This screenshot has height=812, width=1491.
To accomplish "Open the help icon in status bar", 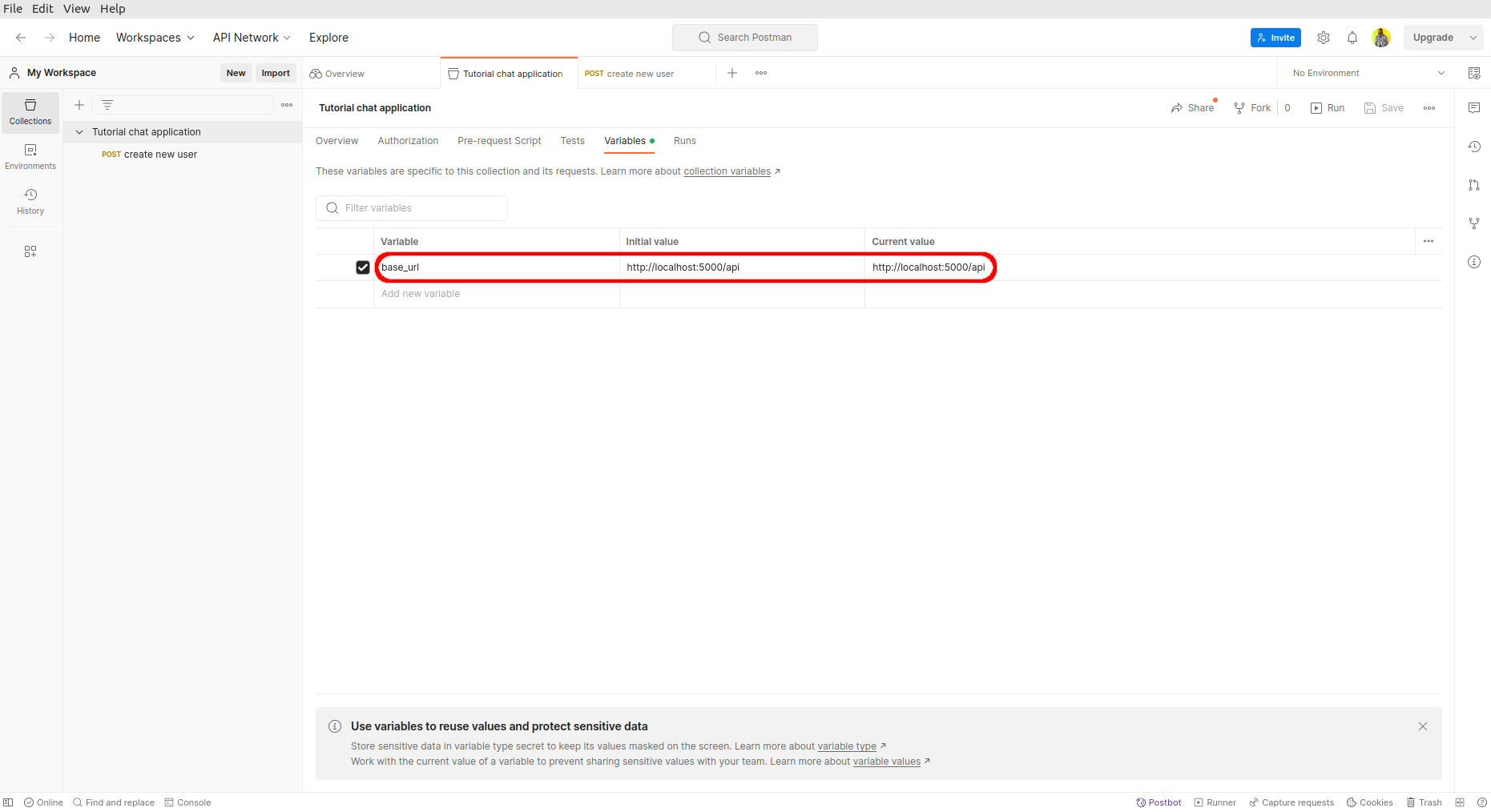I will coord(1482,802).
